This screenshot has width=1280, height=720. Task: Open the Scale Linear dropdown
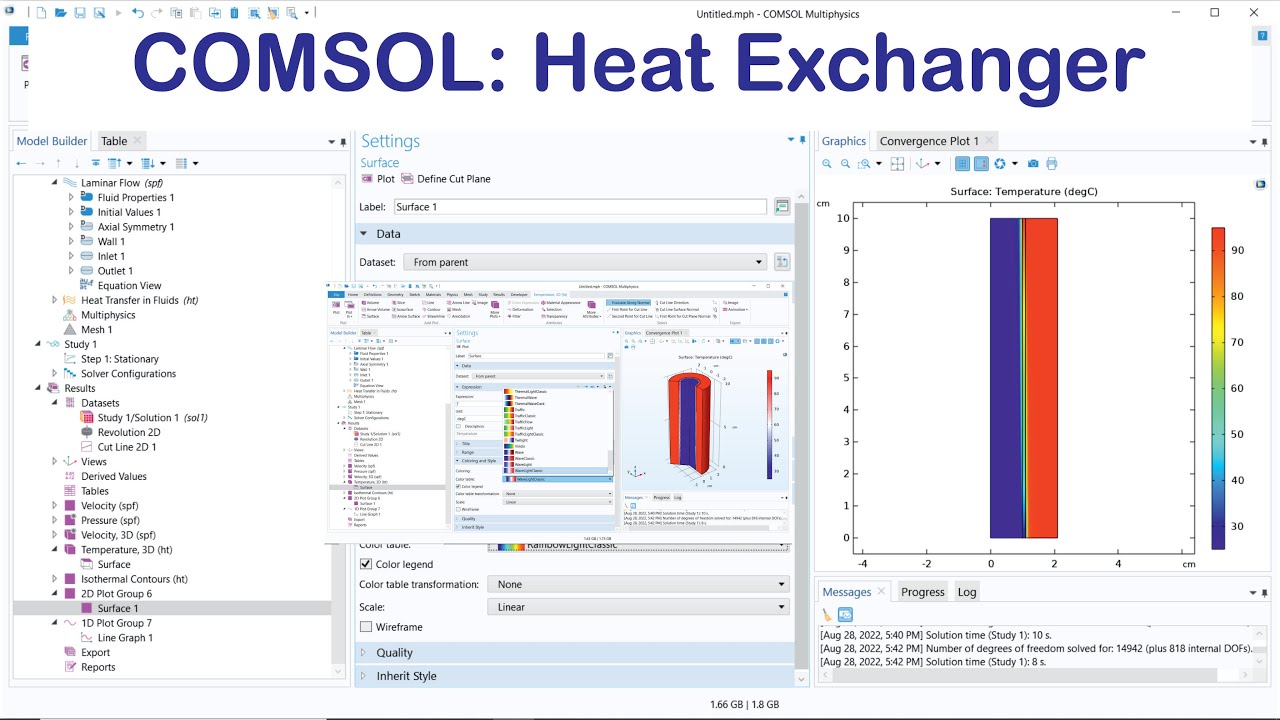639,607
